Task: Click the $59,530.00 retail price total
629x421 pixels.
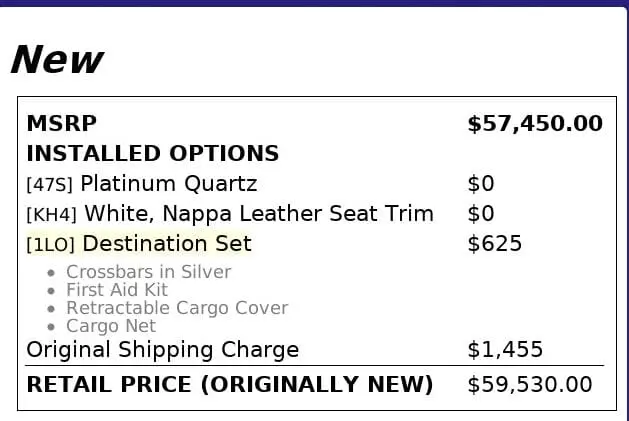Action: [x=529, y=385]
